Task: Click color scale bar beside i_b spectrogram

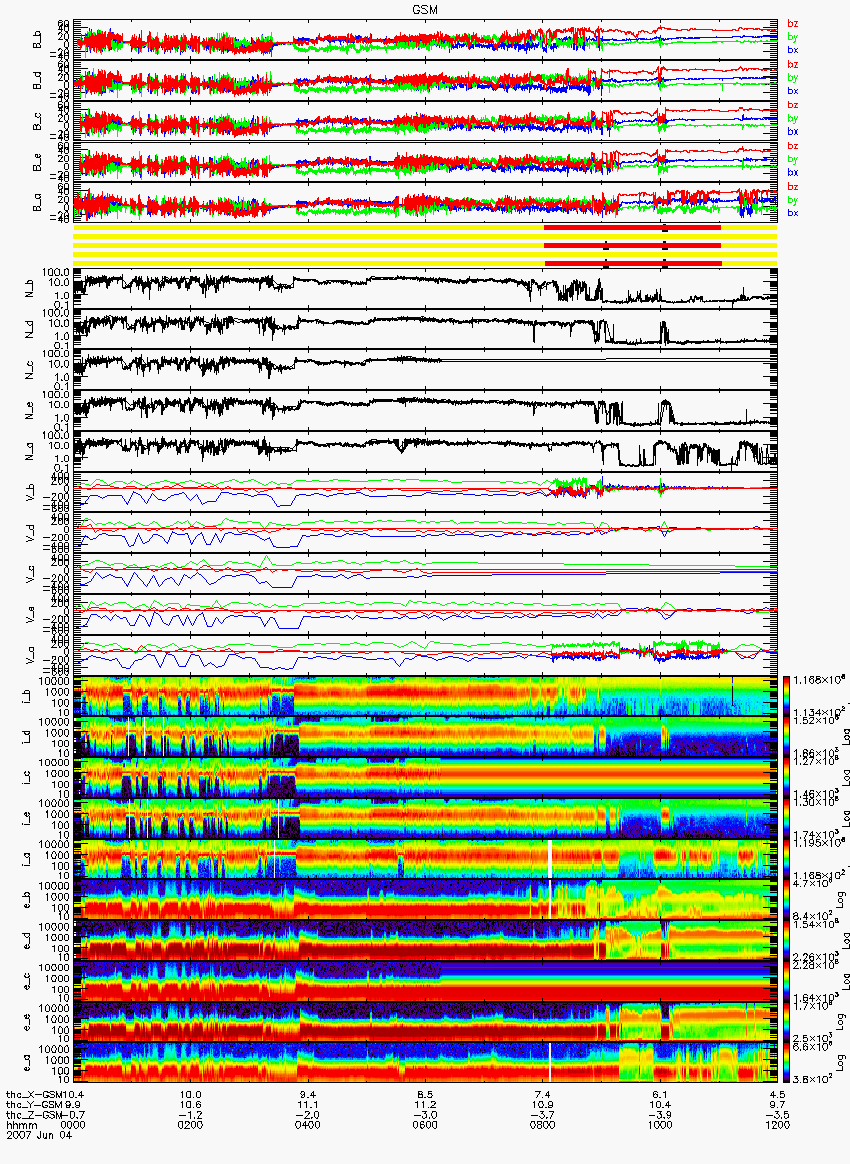Action: tap(788, 696)
